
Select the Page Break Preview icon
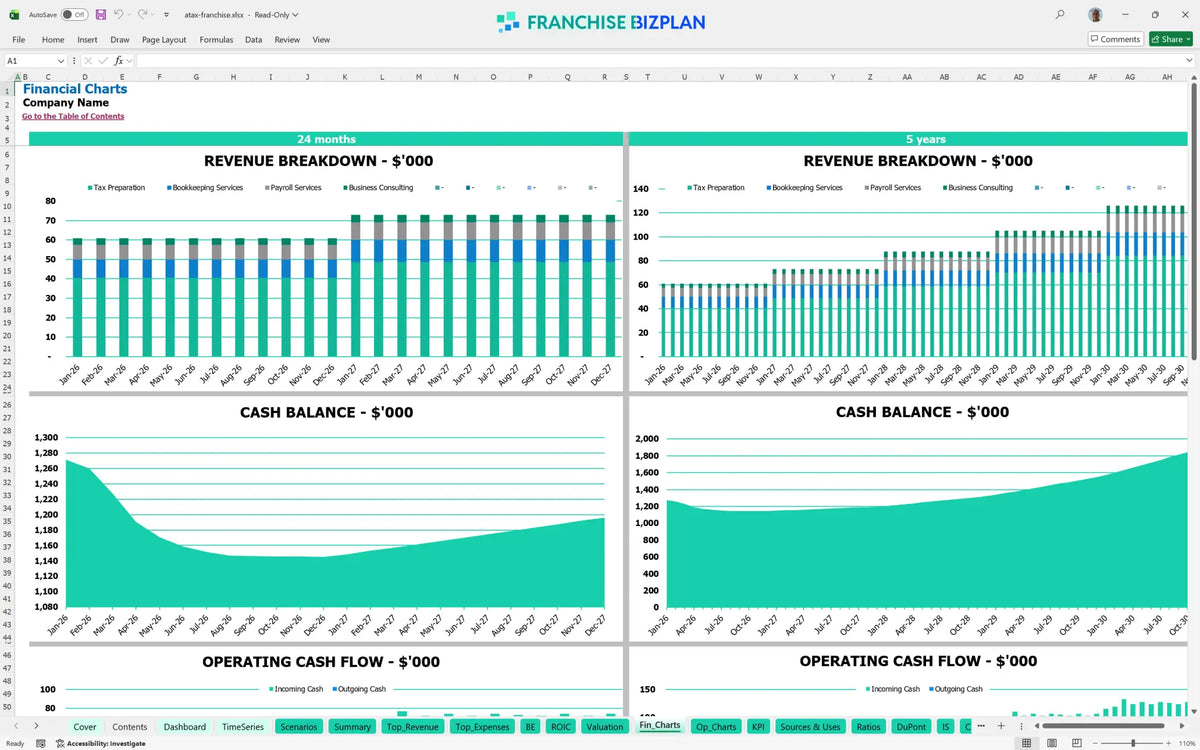tap(1075, 743)
